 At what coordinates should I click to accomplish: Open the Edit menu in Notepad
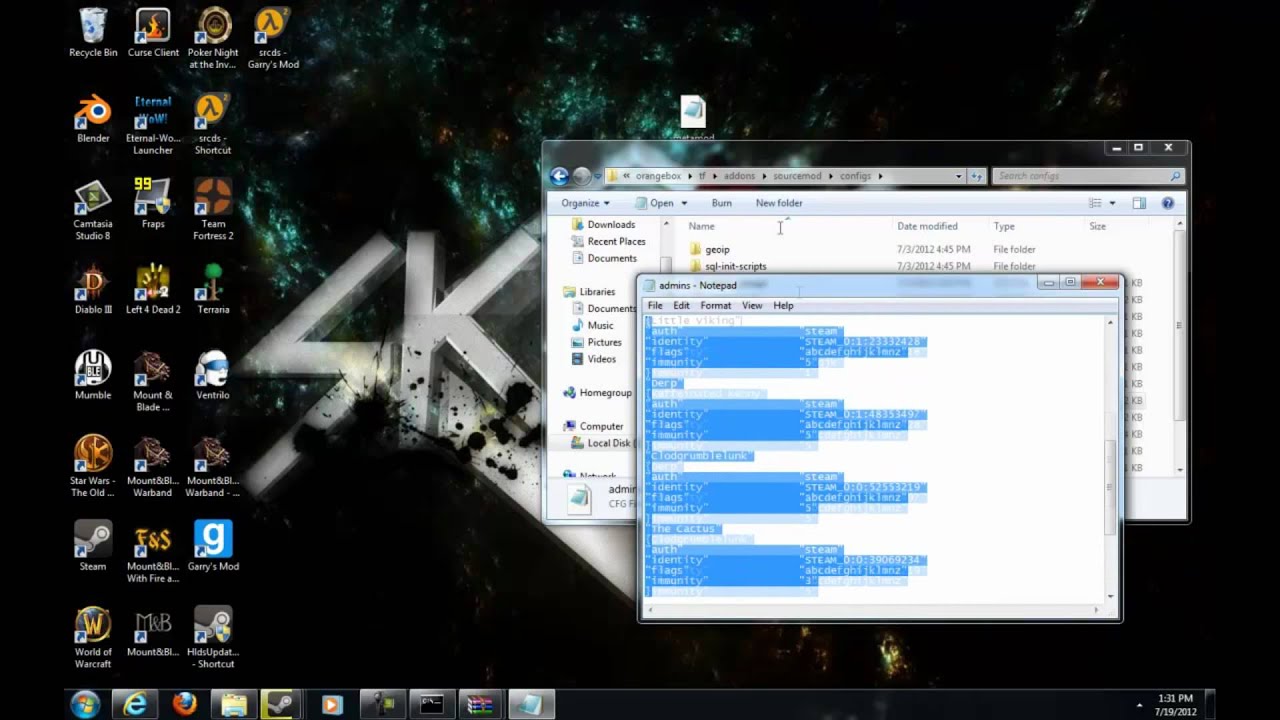point(681,305)
